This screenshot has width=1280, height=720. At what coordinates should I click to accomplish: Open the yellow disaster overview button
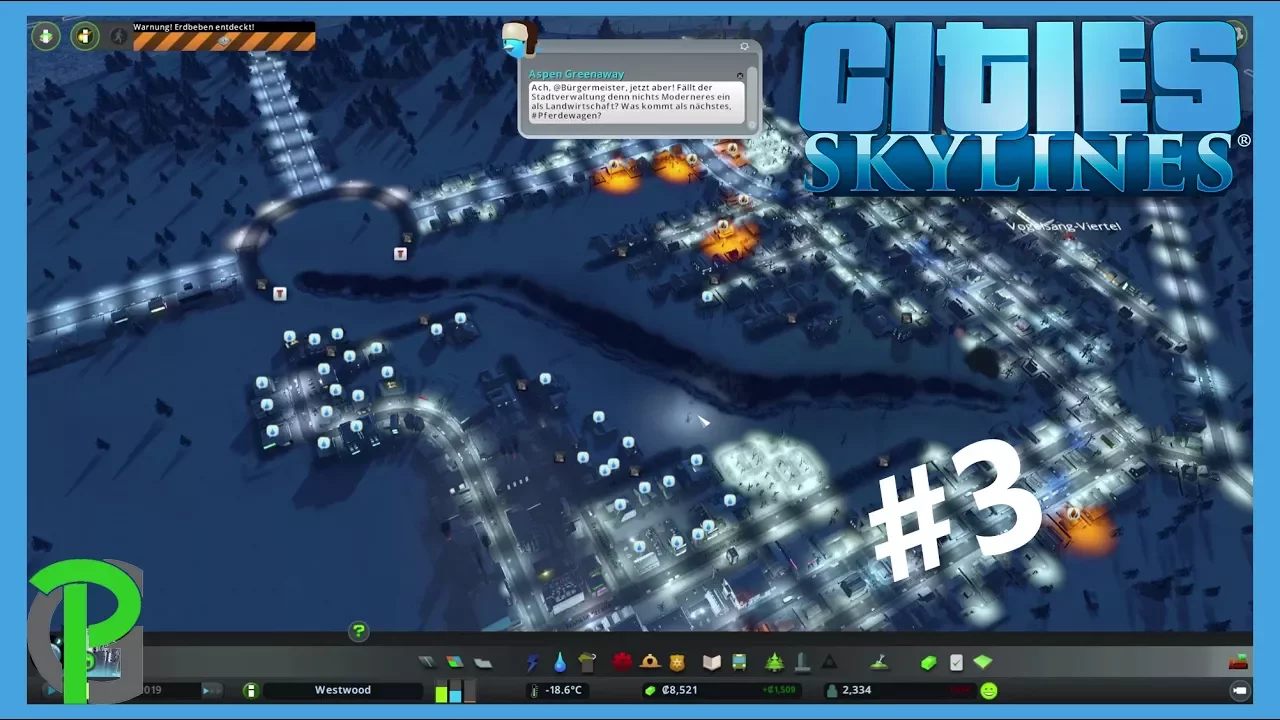pyautogui.click(x=85, y=37)
